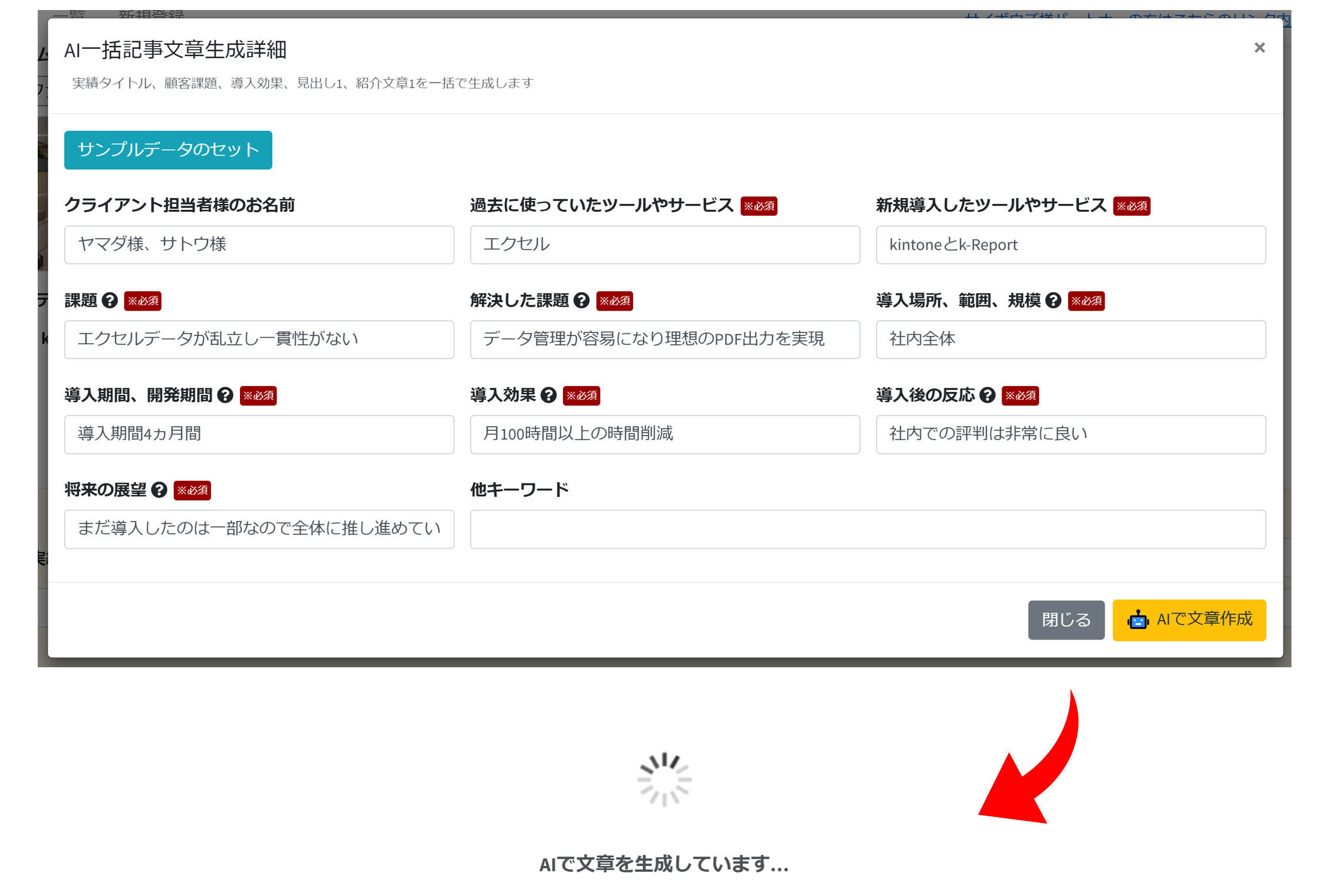Show help for 導入効果 field
Viewport: 1328px width, 896px height.
pyautogui.click(x=548, y=395)
